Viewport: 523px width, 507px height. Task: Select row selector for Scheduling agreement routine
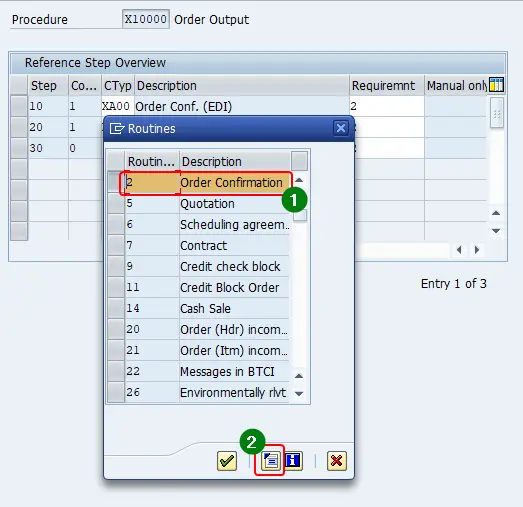click(116, 224)
